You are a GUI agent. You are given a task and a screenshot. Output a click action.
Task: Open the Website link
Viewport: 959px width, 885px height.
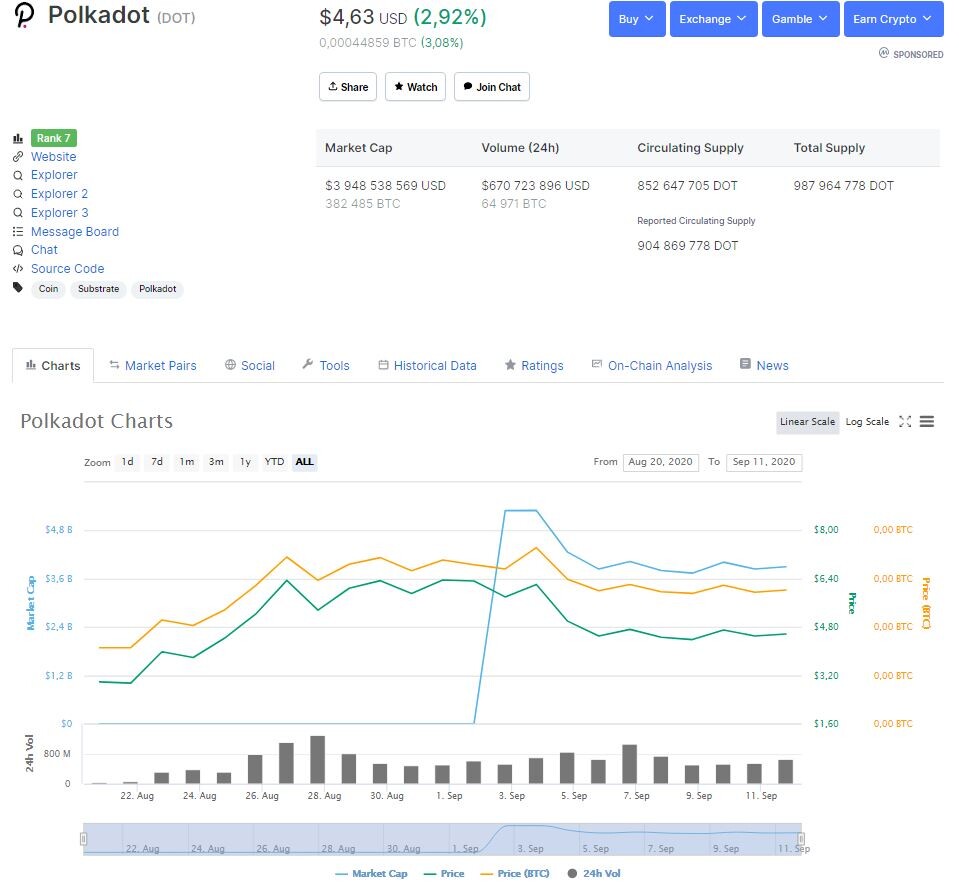click(x=54, y=157)
